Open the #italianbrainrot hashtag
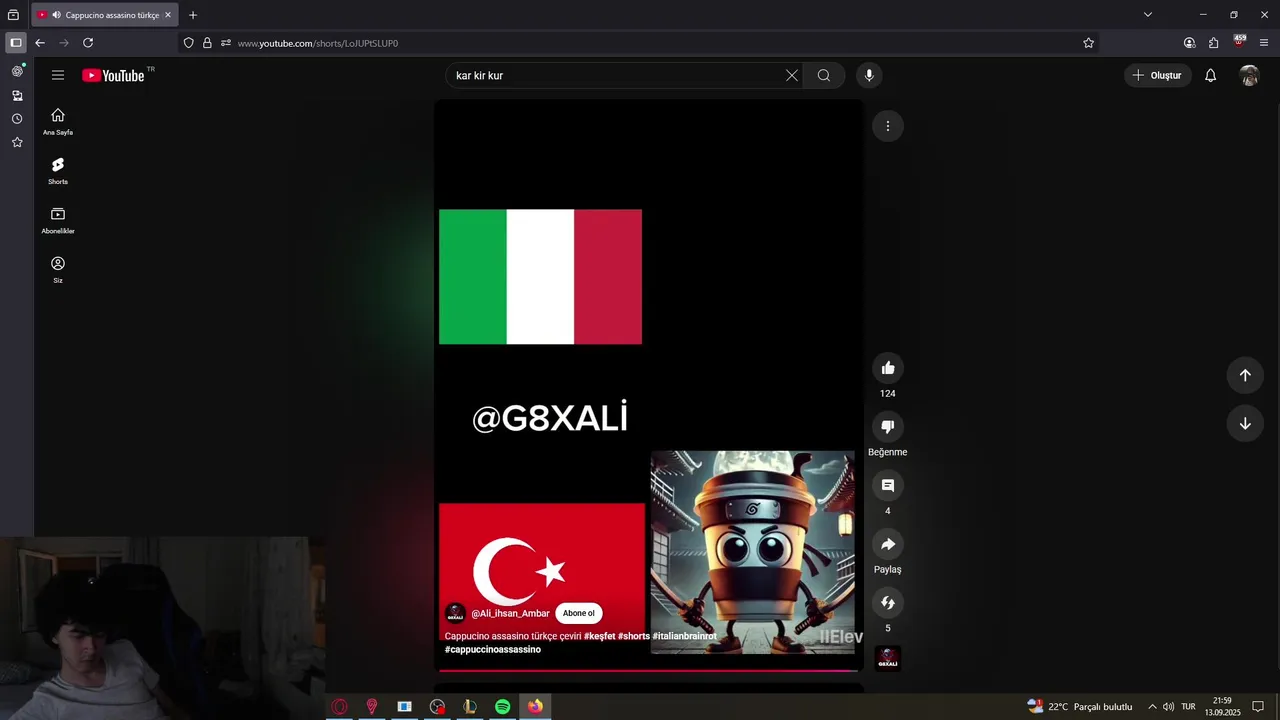Image resolution: width=1280 pixels, height=720 pixels. point(684,636)
